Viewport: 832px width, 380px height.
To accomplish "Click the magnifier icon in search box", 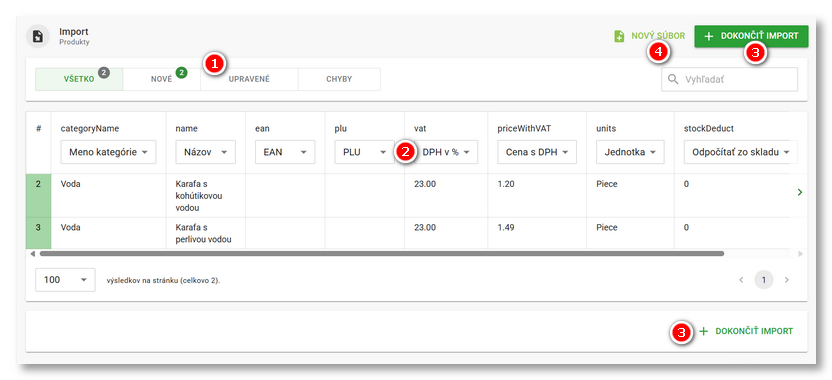I will click(673, 80).
